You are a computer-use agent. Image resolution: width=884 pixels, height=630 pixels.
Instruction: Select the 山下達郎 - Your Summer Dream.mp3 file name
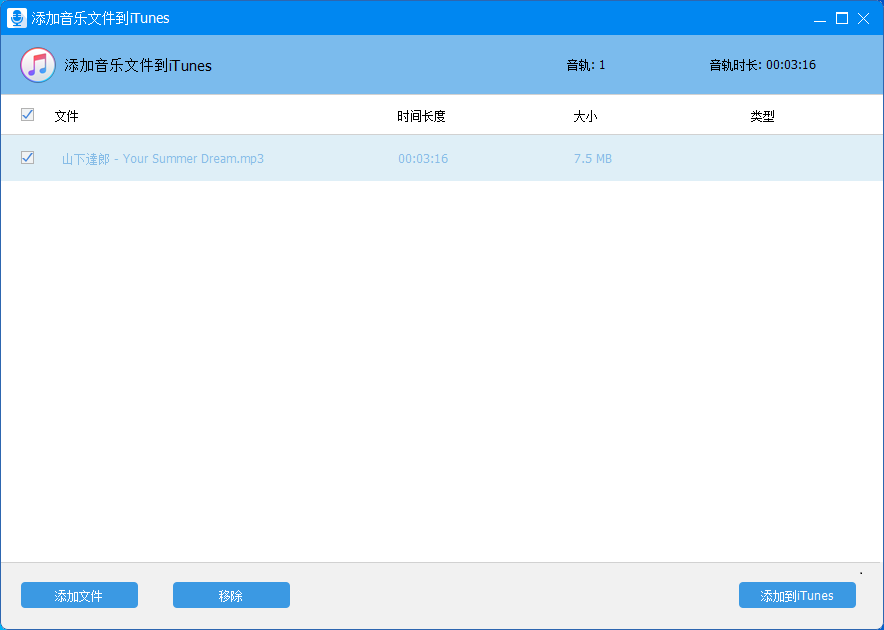point(163,158)
